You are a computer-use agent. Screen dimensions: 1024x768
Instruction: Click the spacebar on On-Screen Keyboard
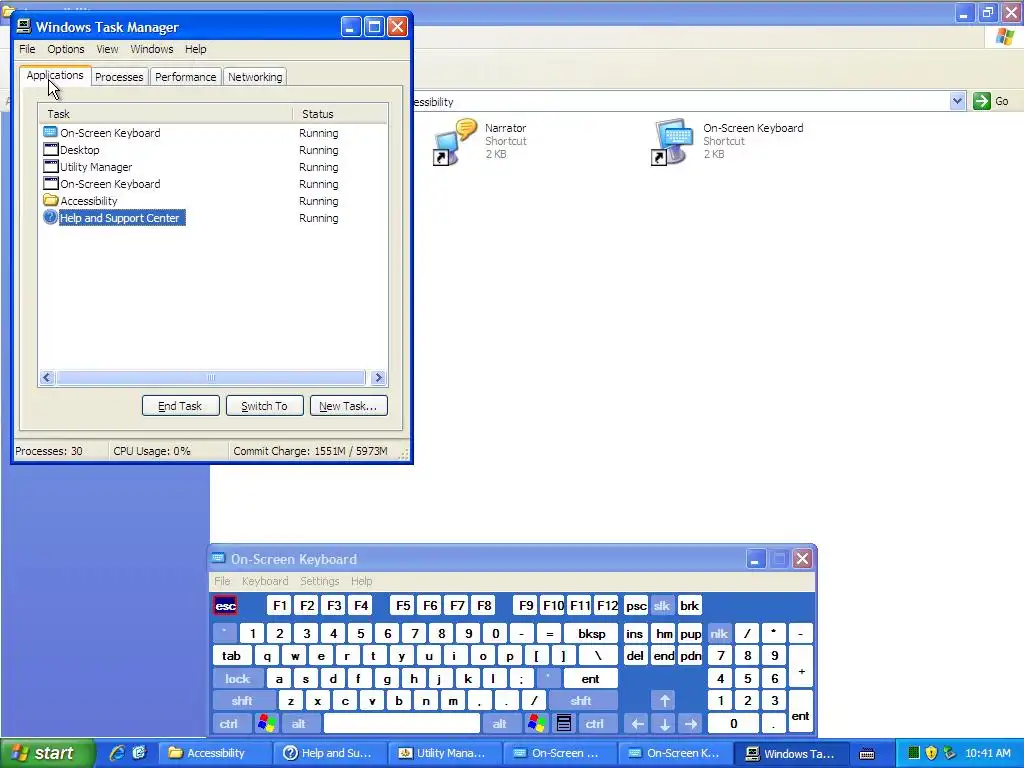[402, 724]
